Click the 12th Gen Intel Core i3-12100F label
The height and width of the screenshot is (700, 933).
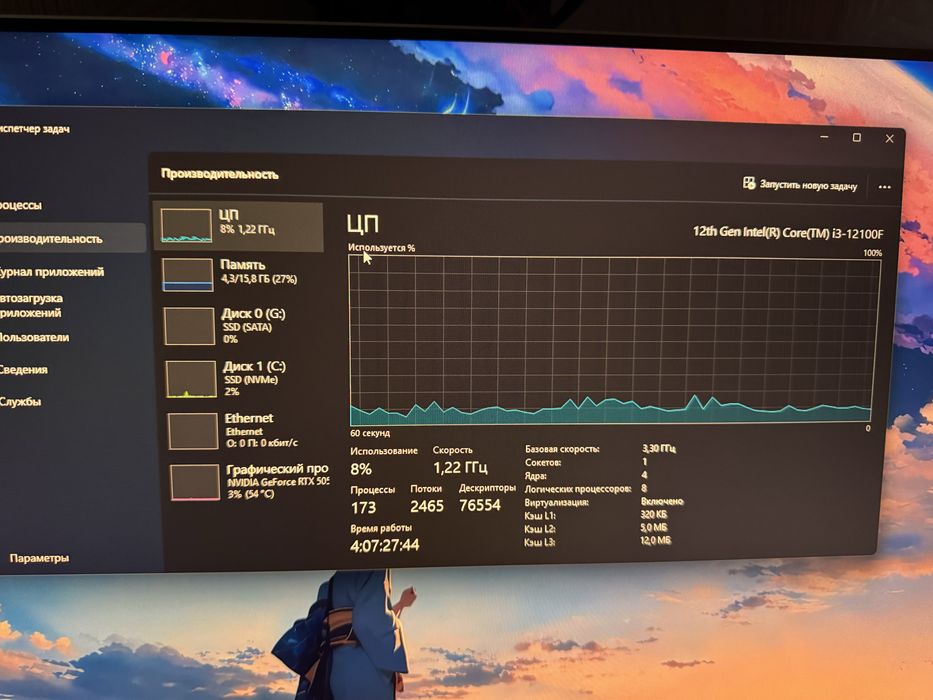coord(788,232)
